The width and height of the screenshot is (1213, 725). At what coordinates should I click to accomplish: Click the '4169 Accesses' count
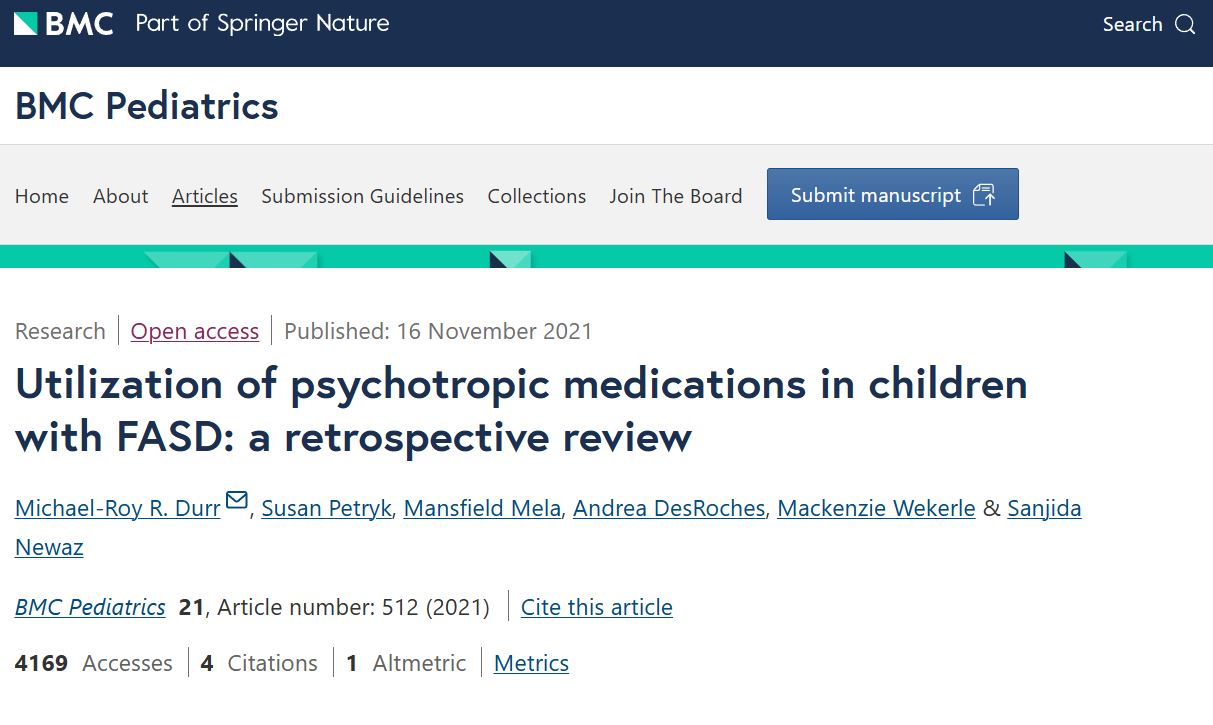(x=94, y=663)
